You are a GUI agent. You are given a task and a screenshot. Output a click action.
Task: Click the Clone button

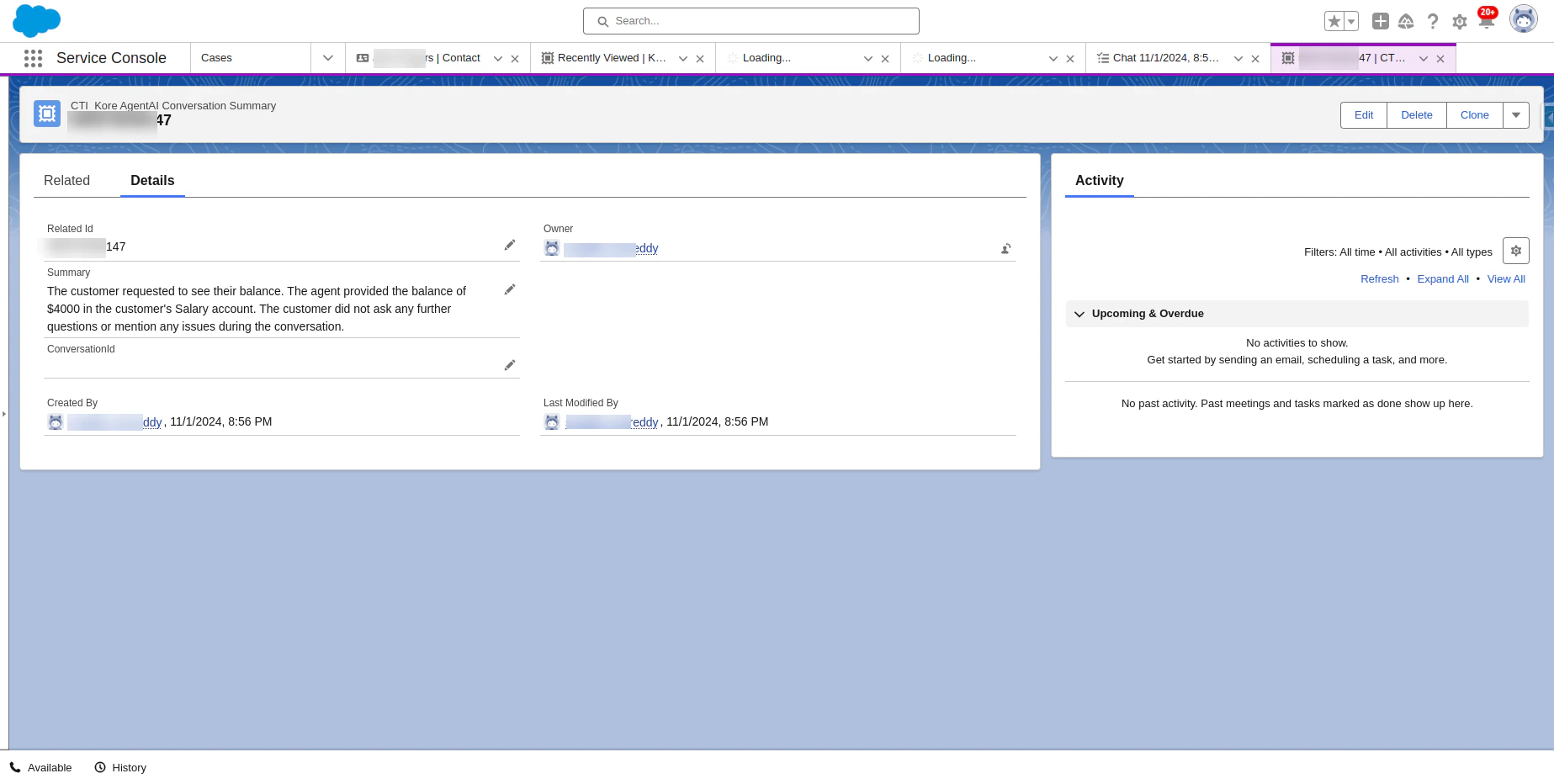tap(1475, 115)
